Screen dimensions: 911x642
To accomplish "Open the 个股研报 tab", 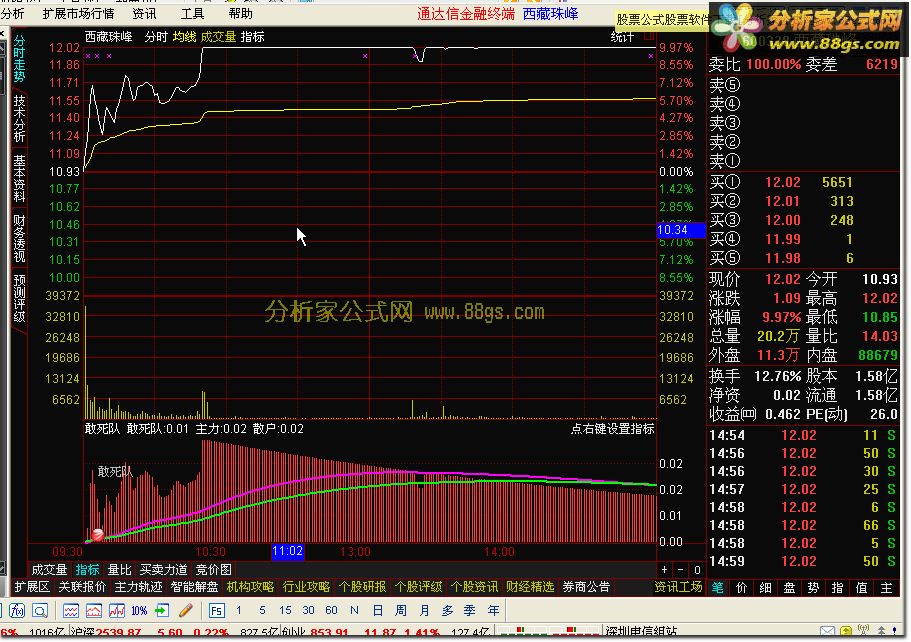I will [362, 587].
